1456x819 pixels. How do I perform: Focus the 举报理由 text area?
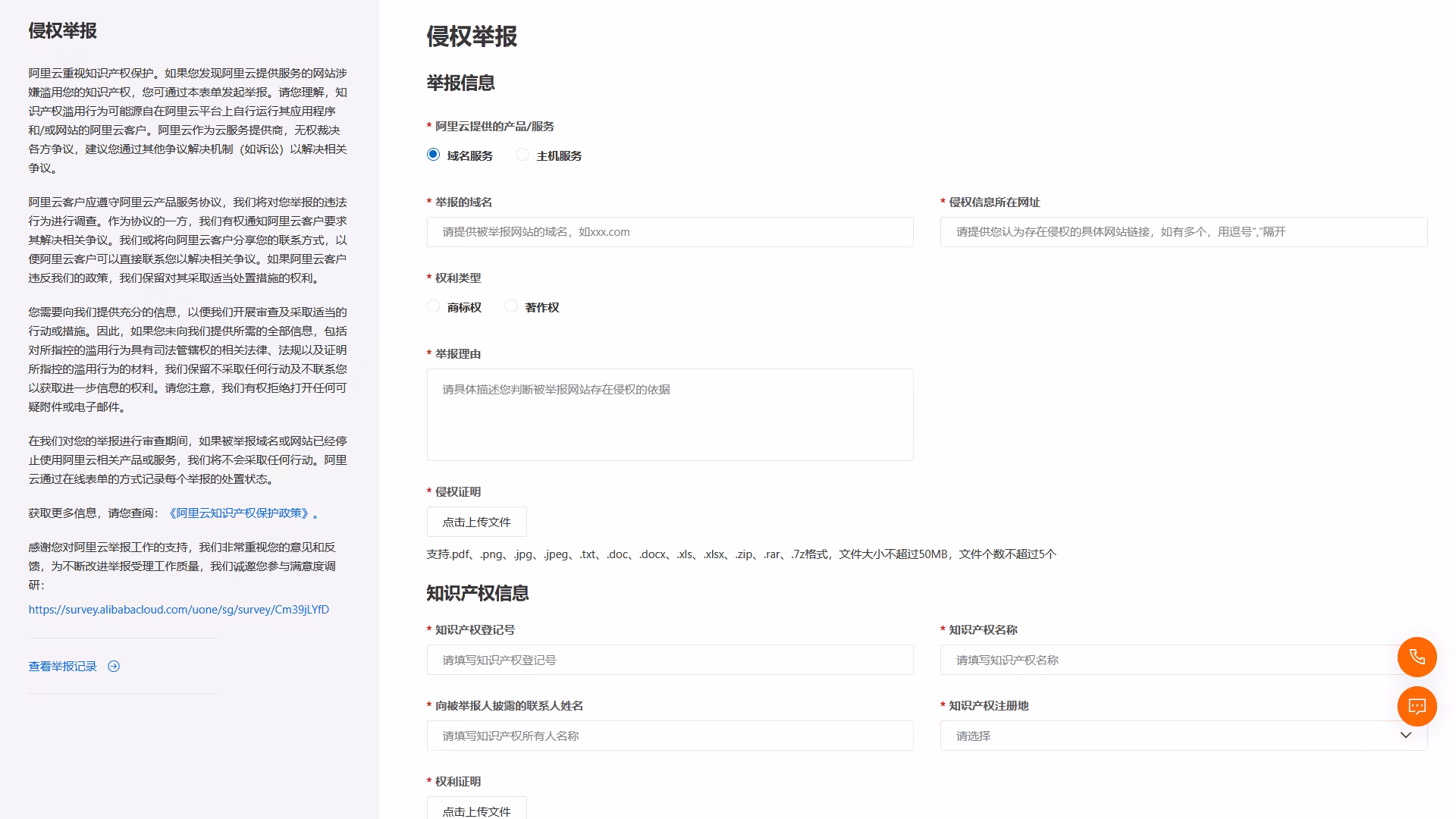[670, 414]
